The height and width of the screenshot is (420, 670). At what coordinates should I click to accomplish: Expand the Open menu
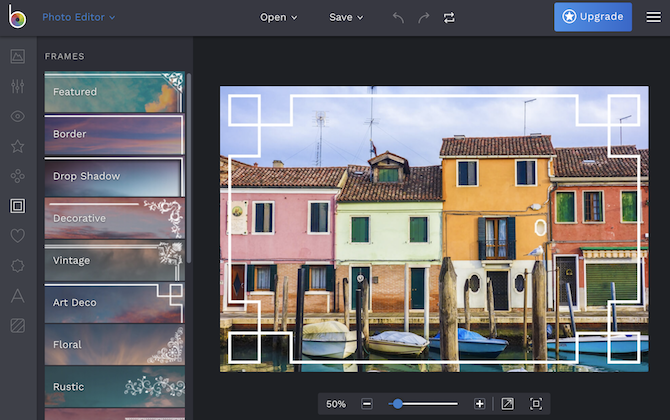[x=279, y=17]
